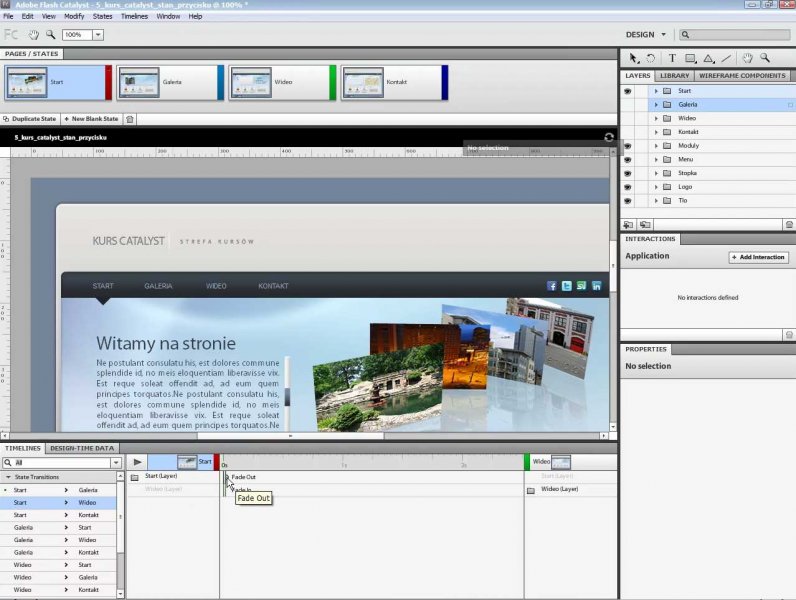796x600 pixels.
Task: Click the new layer icon below layers
Action: (629, 225)
